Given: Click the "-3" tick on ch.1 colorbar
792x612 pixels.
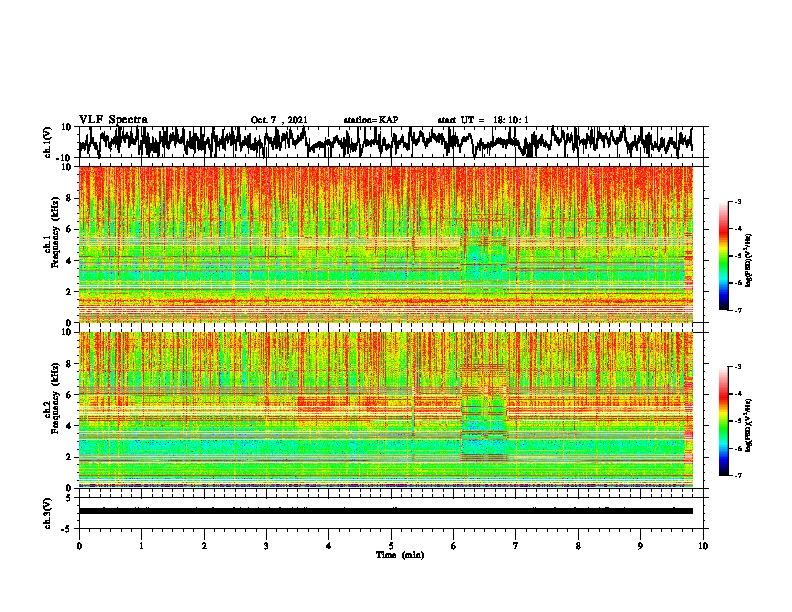Looking at the screenshot, I should pyautogui.click(x=737, y=202).
